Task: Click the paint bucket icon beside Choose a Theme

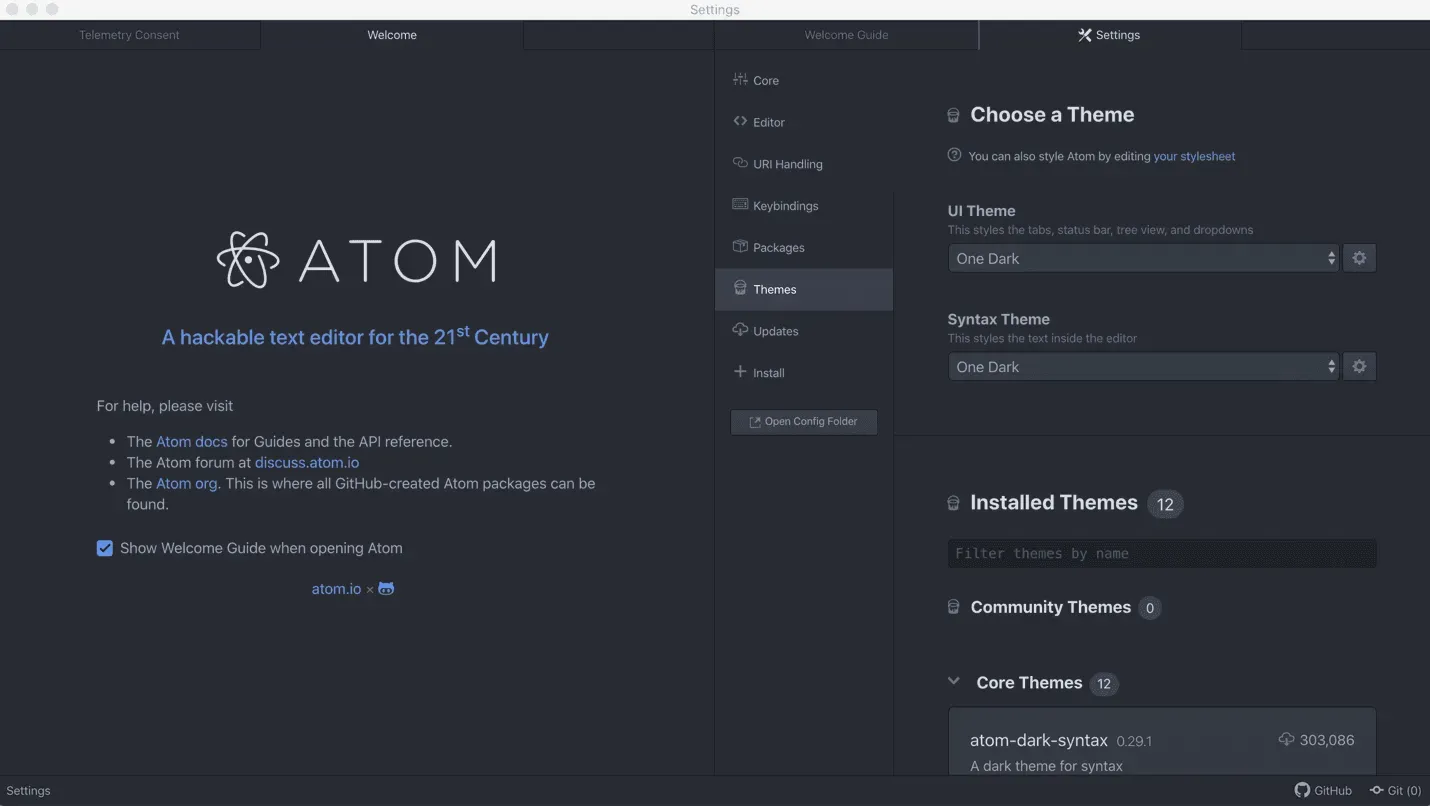Action: 953,115
